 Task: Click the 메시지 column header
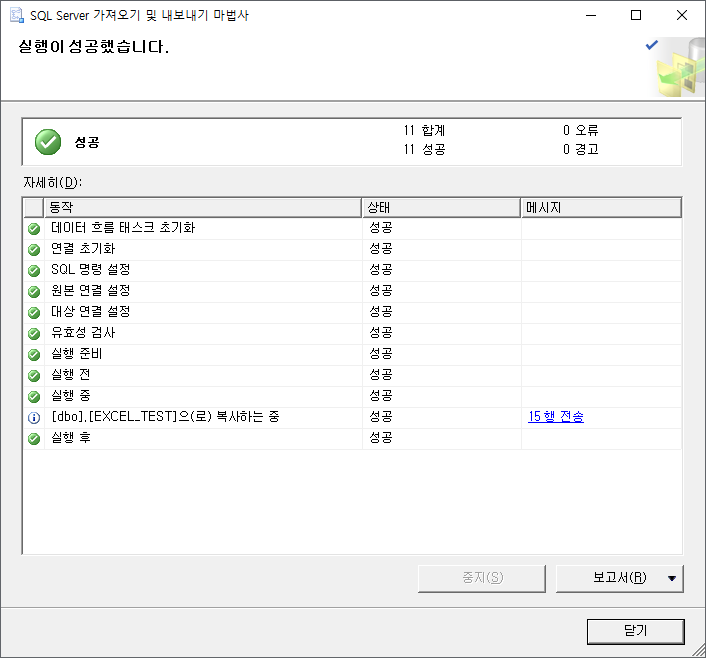601,207
